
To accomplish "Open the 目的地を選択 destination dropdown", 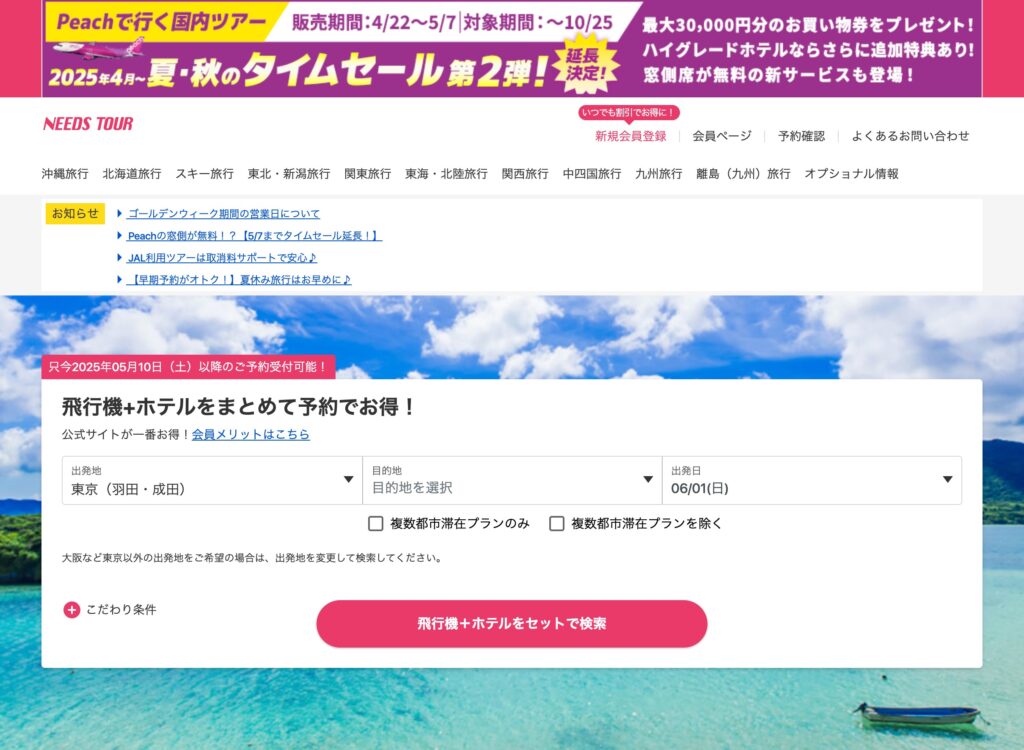I will point(512,480).
